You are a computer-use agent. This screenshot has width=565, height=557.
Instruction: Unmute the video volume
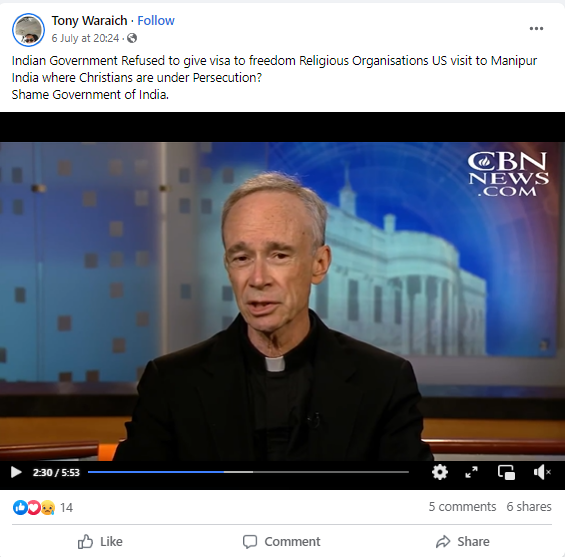click(x=542, y=472)
